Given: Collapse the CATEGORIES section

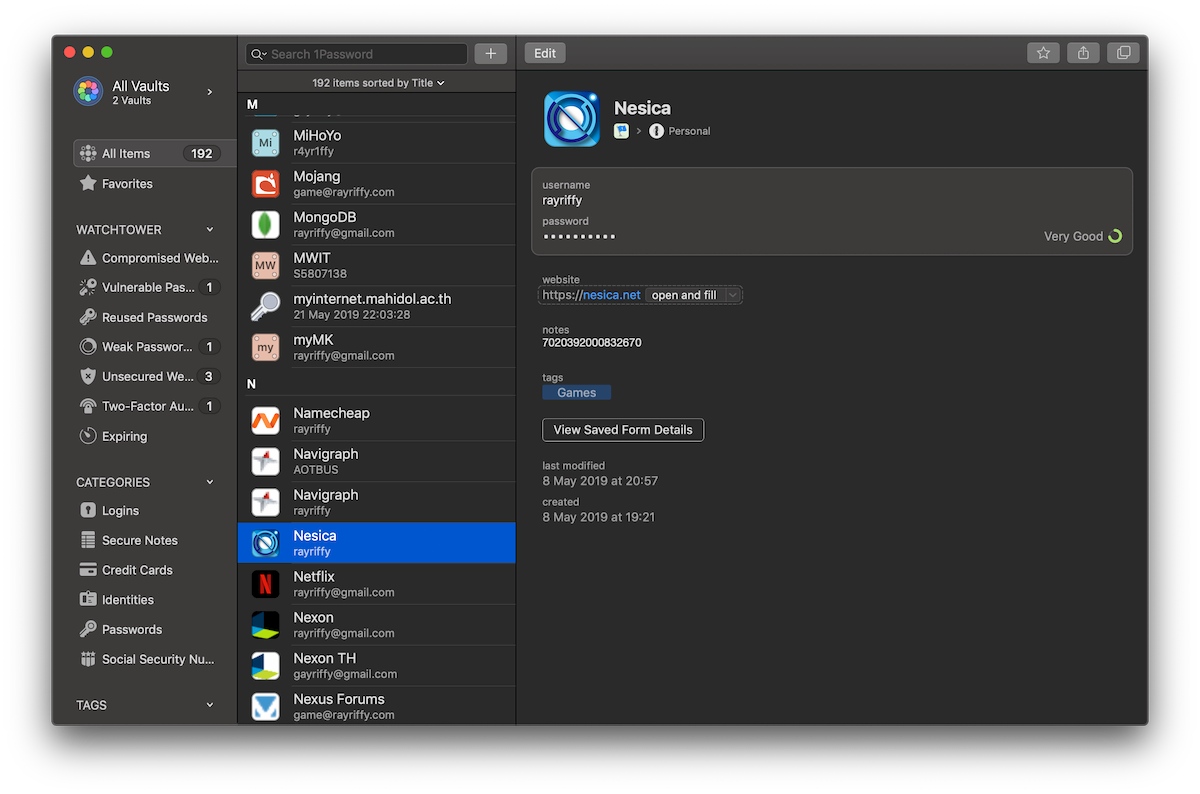Looking at the screenshot, I should click(209, 482).
